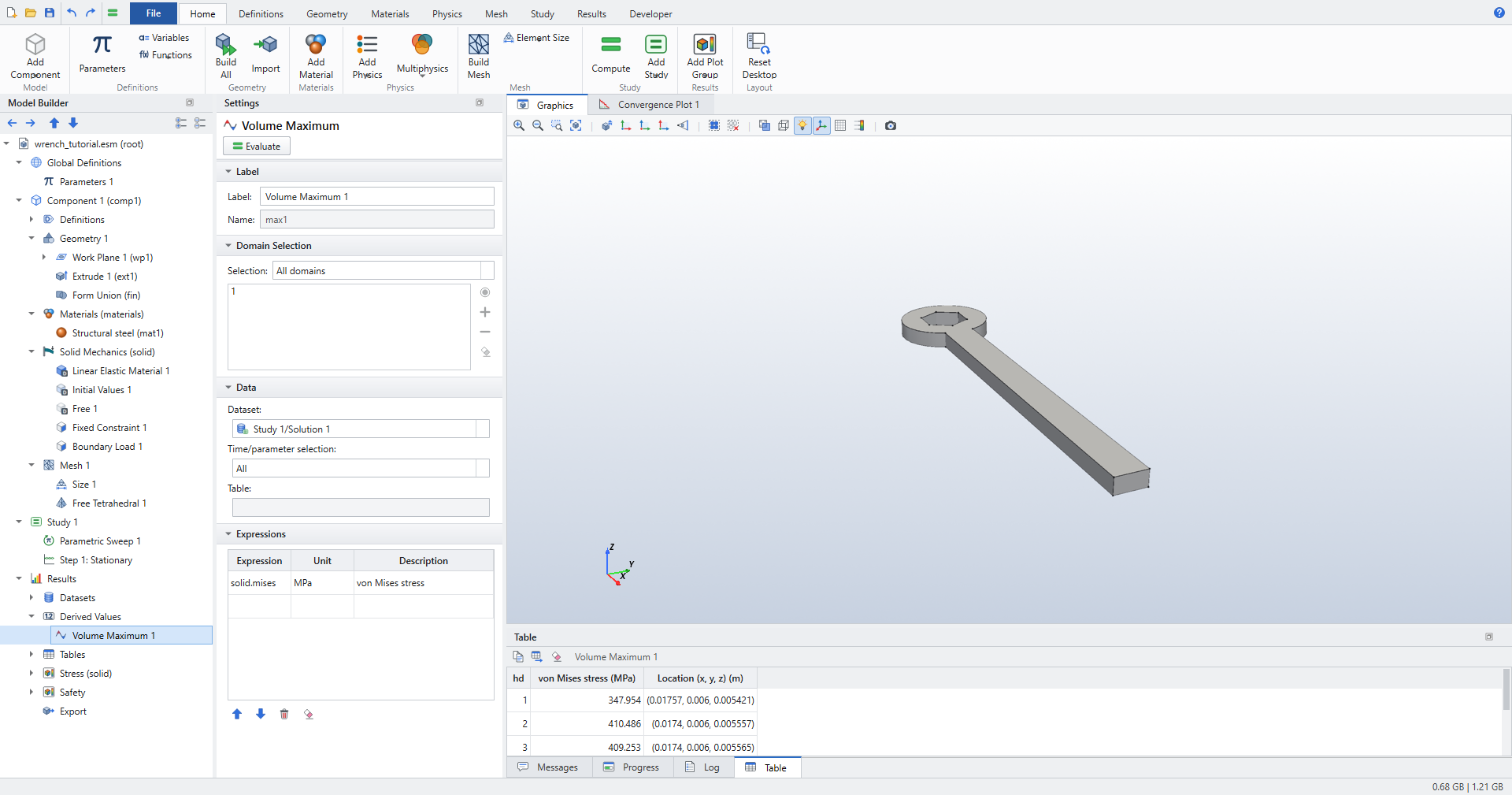Click the delete expression trash icon

(x=284, y=714)
